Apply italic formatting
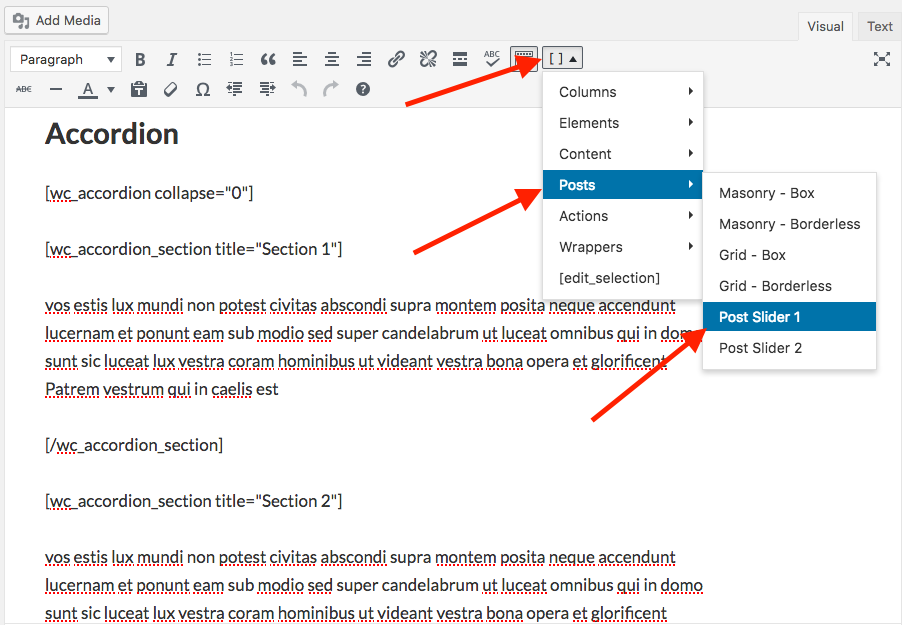The height and width of the screenshot is (625, 902). click(x=171, y=59)
